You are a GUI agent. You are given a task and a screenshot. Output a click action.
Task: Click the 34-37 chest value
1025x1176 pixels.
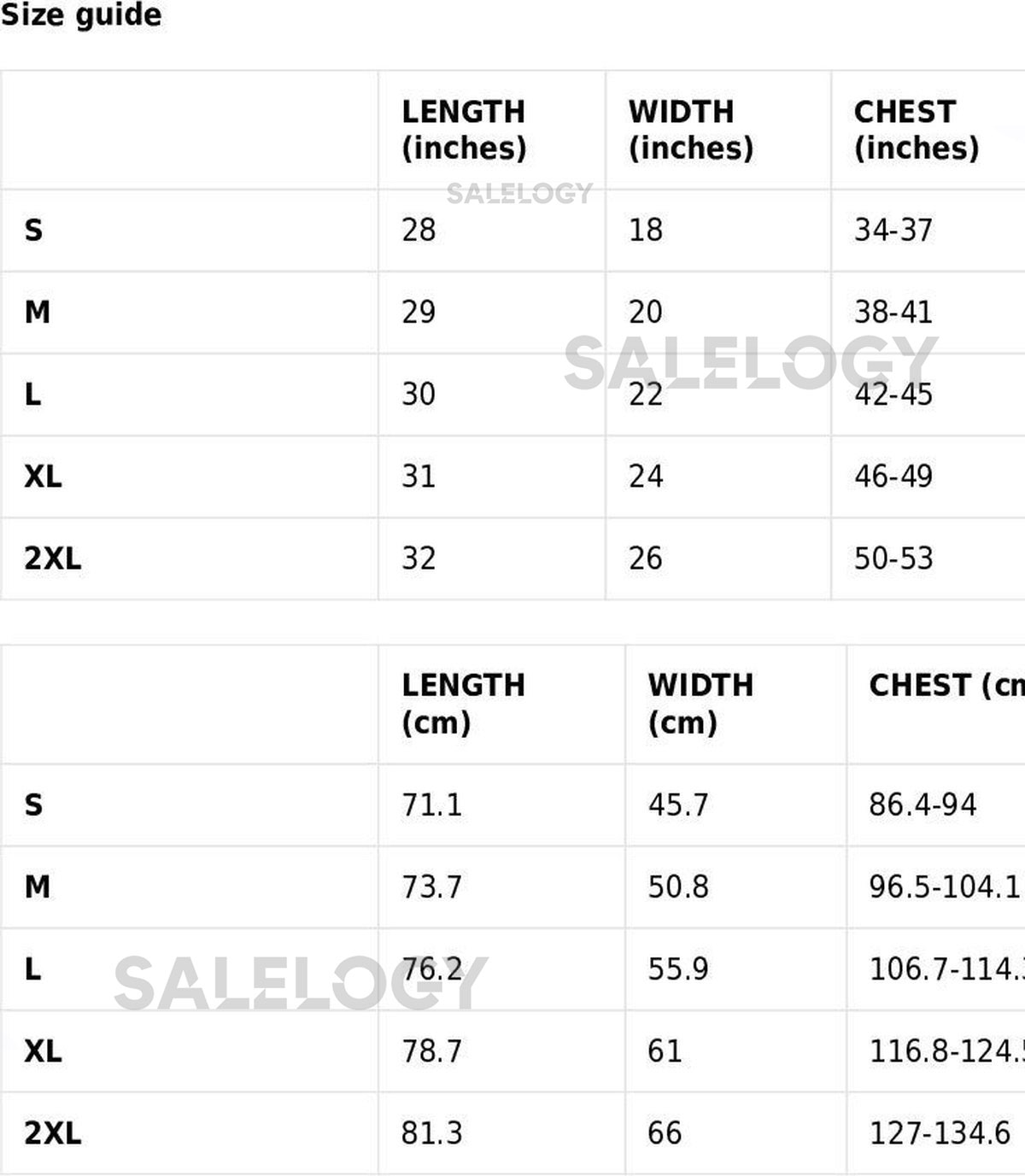click(893, 230)
